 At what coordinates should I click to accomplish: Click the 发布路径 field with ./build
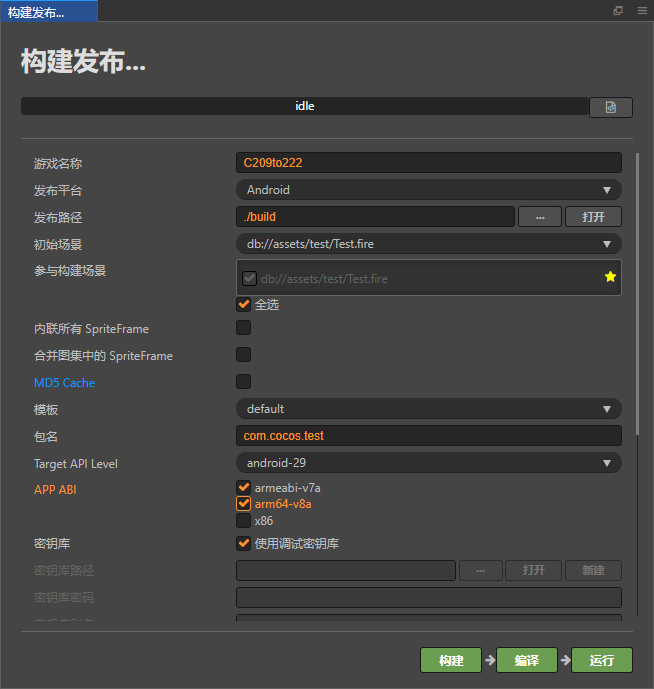tap(375, 217)
